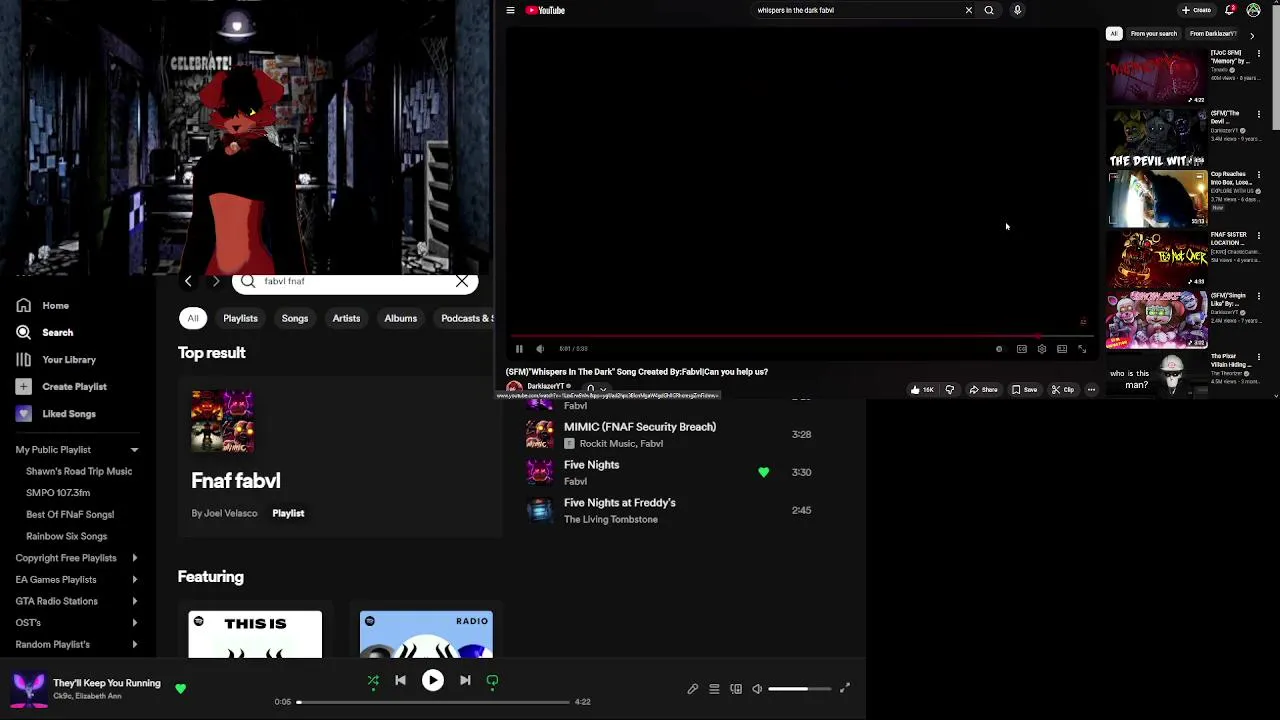Select 'From your search' chip

1153,34
